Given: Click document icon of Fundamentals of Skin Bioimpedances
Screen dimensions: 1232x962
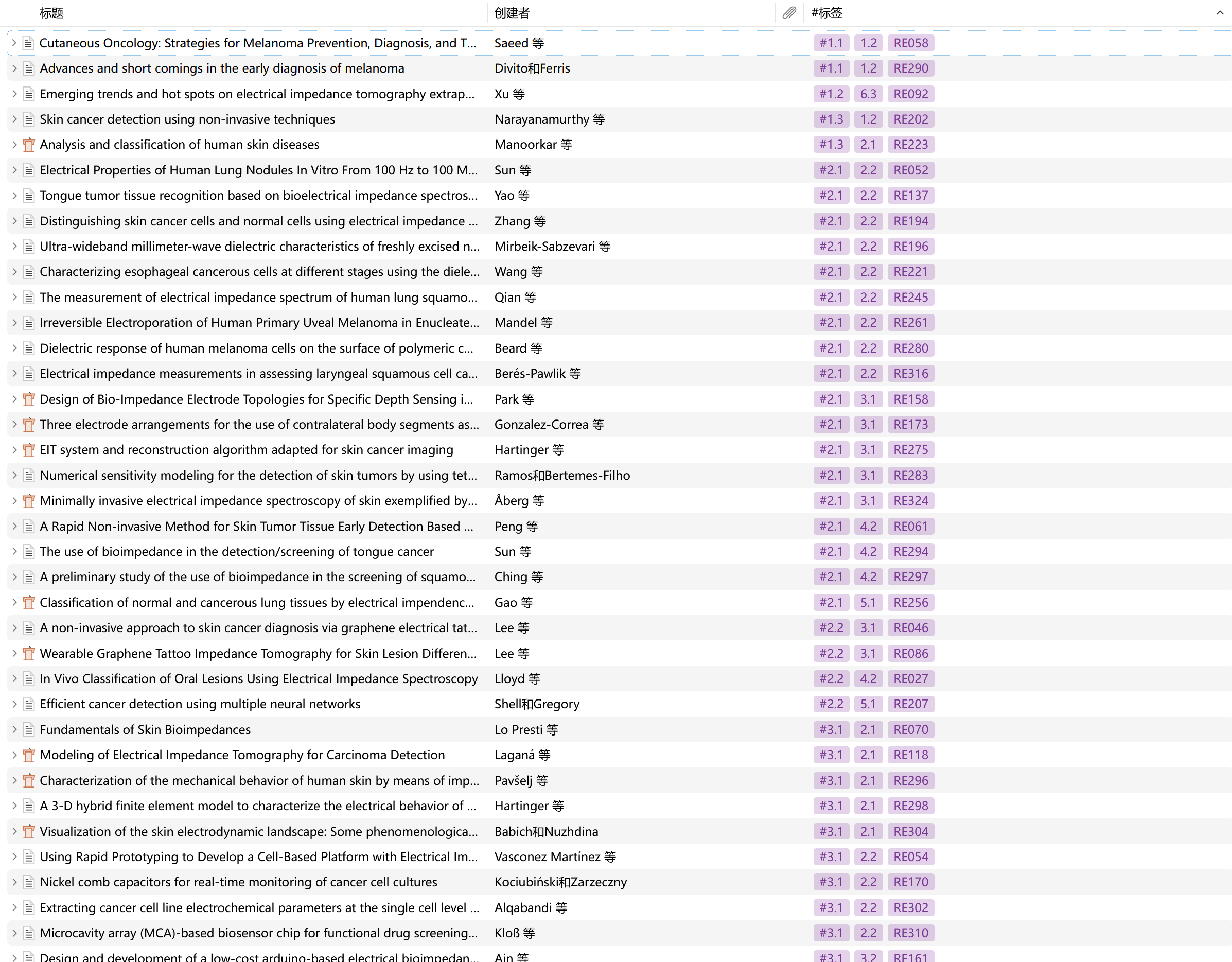Looking at the screenshot, I should pyautogui.click(x=28, y=729).
